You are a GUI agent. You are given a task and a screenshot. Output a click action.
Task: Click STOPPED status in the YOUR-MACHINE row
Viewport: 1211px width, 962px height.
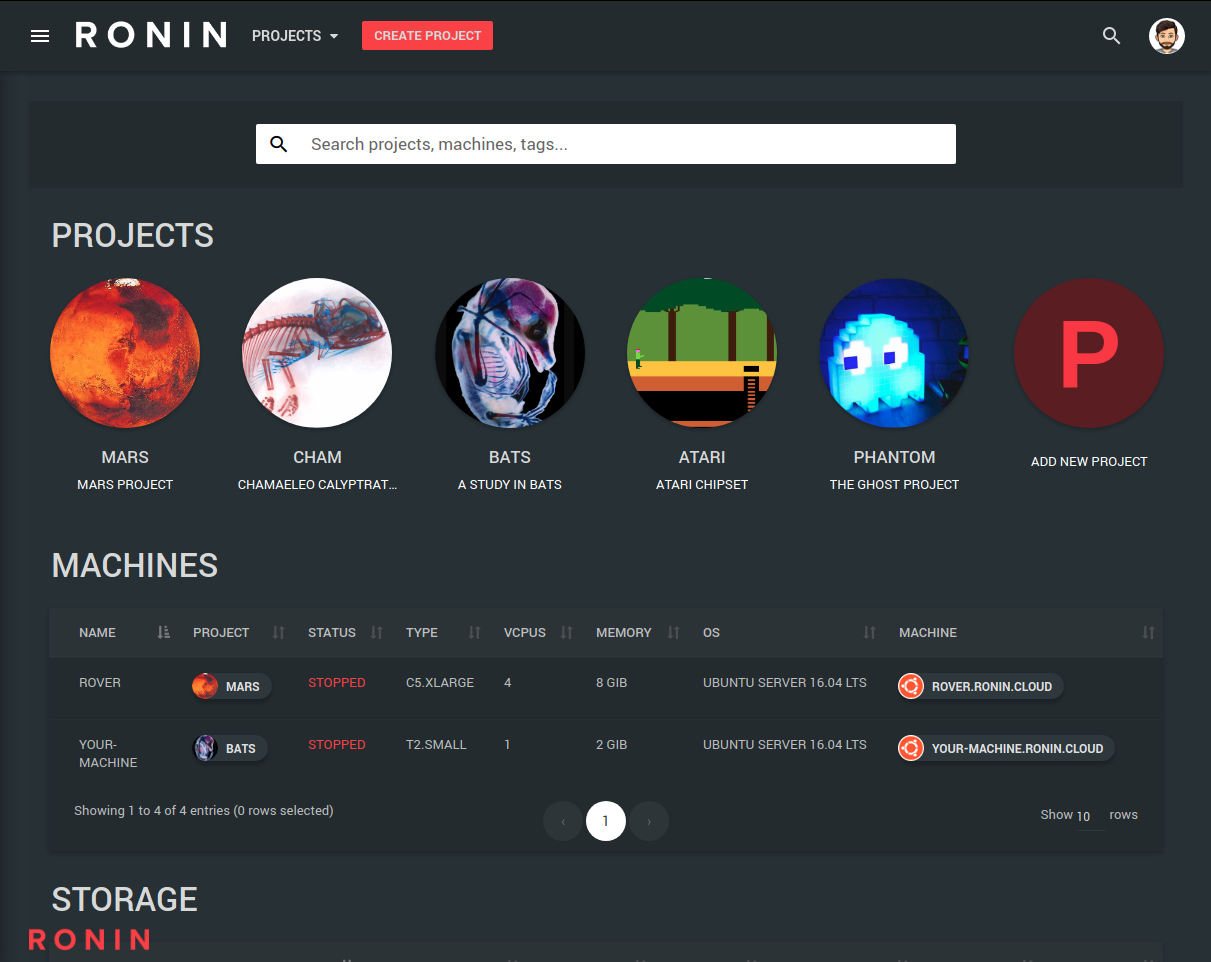coord(337,745)
